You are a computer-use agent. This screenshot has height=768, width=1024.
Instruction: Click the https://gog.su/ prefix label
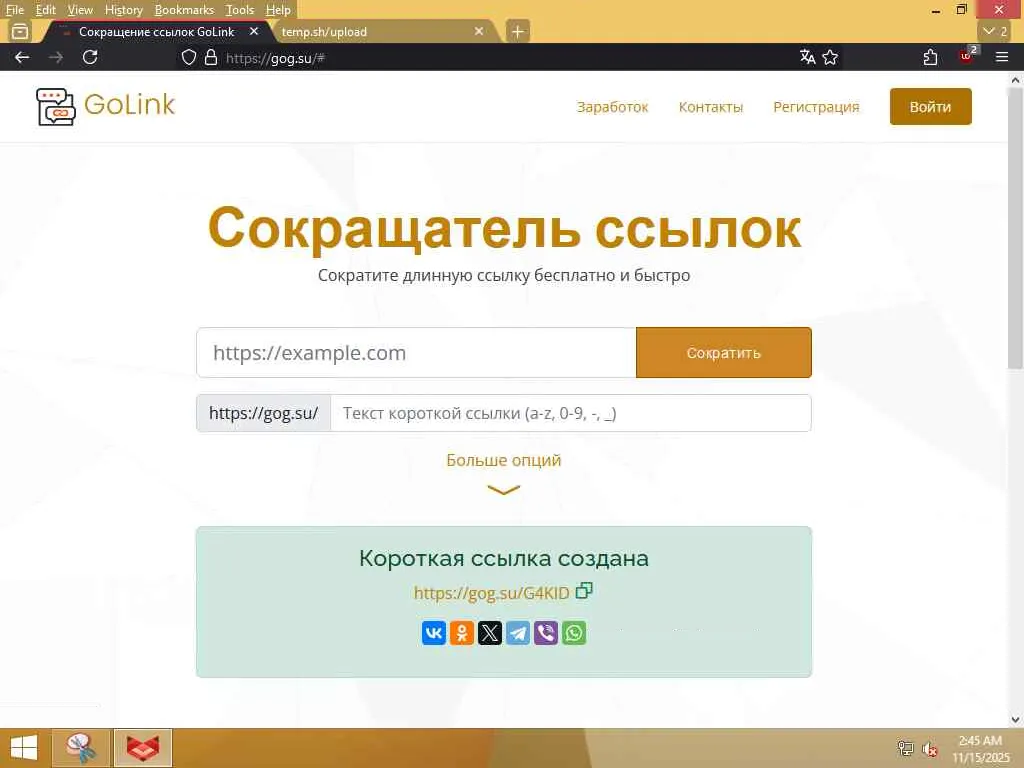[x=264, y=413]
